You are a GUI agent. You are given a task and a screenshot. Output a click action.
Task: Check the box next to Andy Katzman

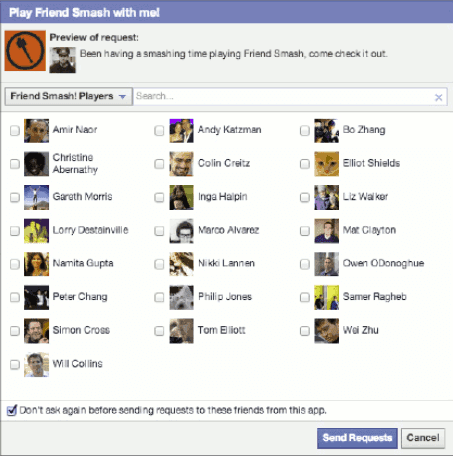[159, 131]
